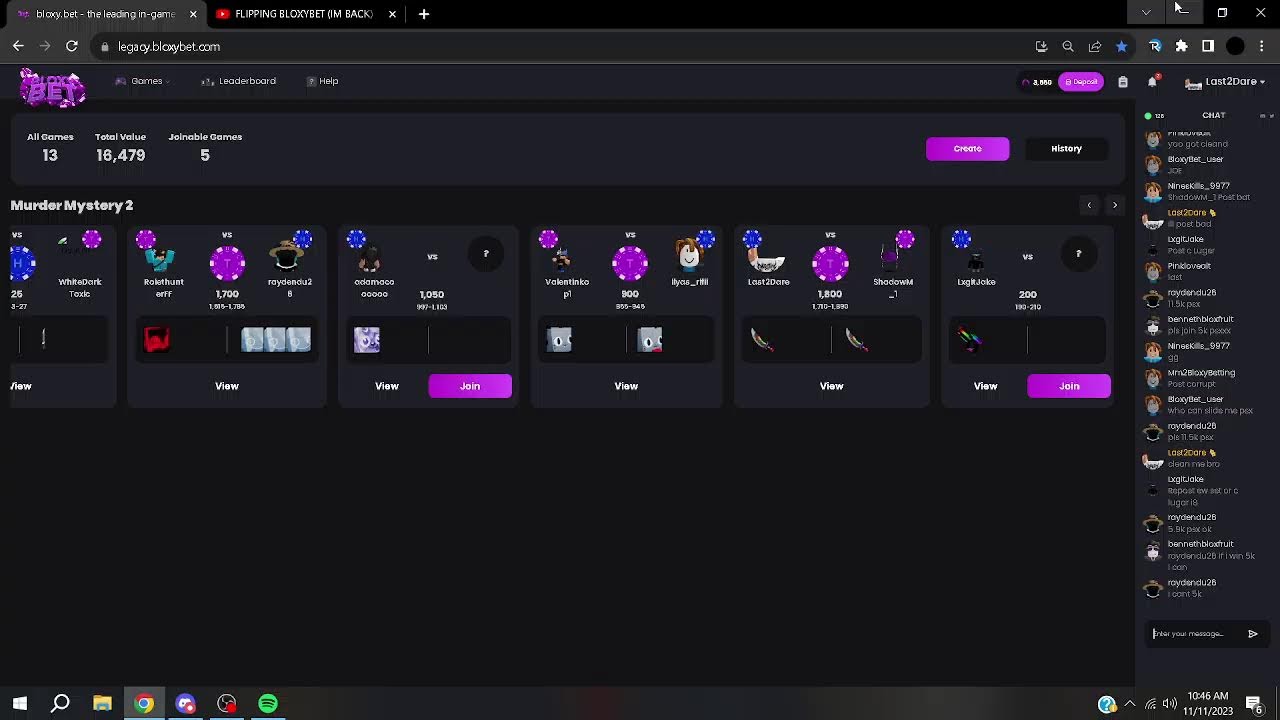
Task: Join the adamaoo 1,050 game
Action: click(x=470, y=386)
